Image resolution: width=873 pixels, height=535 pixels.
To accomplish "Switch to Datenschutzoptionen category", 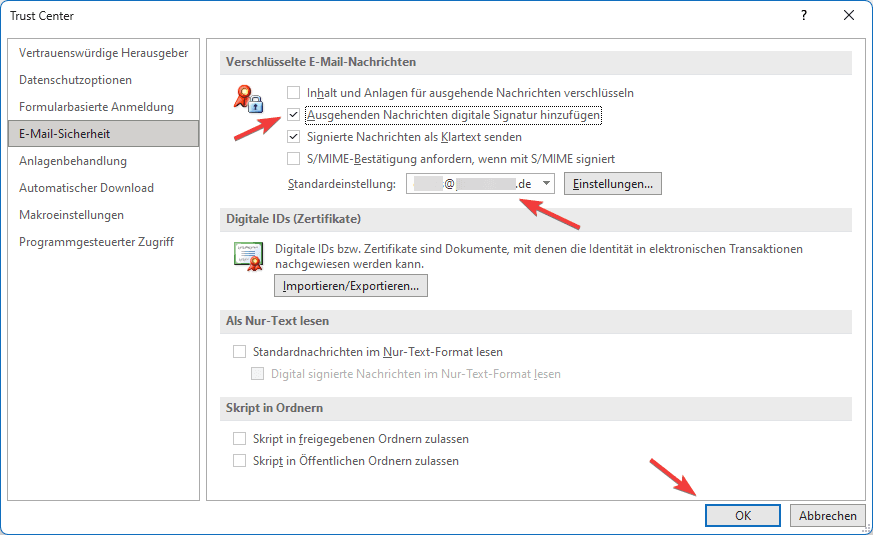I will pyautogui.click(x=75, y=80).
